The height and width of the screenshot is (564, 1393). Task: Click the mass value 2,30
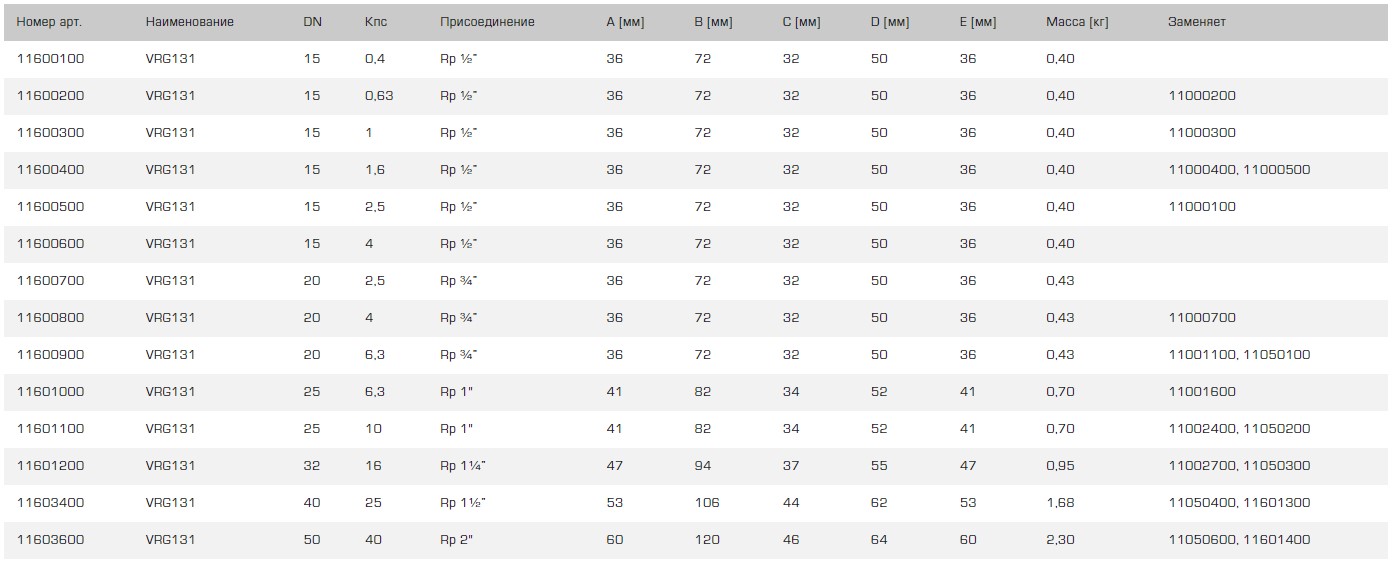click(x=1060, y=540)
